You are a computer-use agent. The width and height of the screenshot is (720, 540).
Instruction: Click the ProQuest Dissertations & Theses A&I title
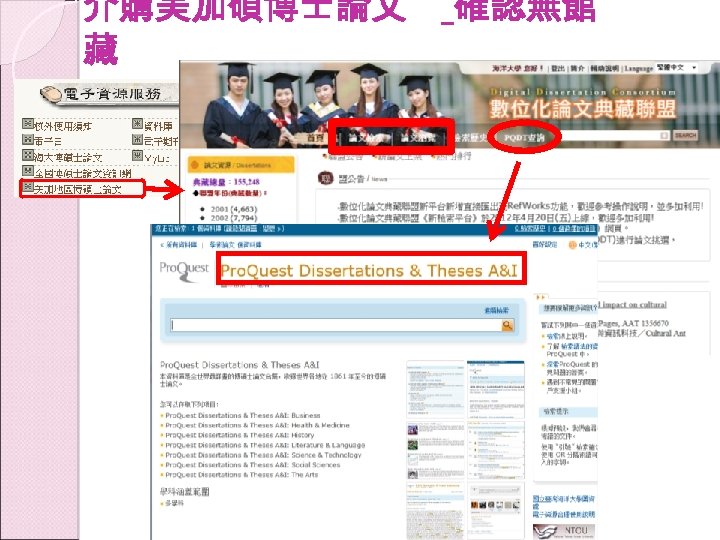point(369,271)
